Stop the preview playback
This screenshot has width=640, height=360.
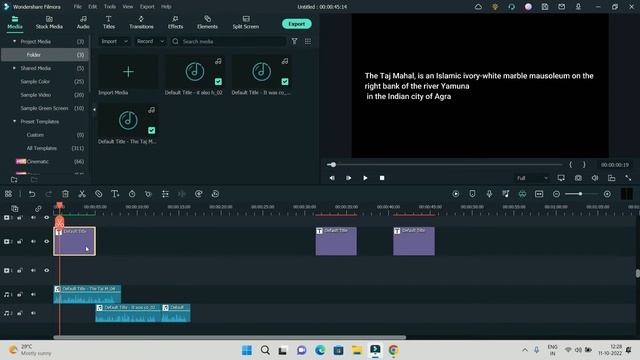pos(382,178)
